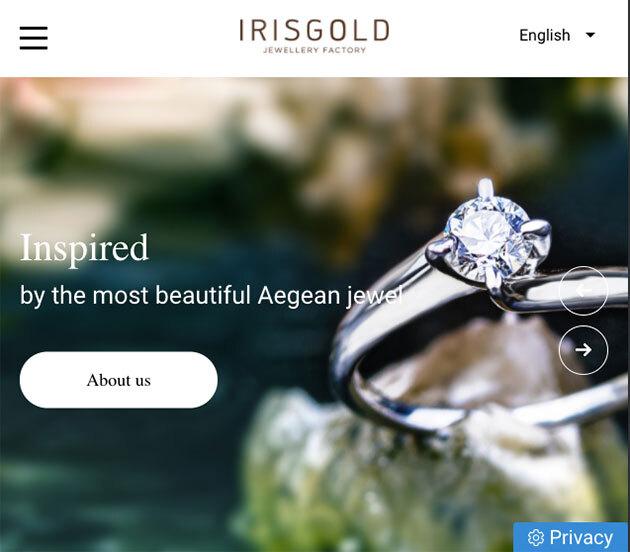Advance to the next slide arrow
630x552 pixels.
point(583,350)
